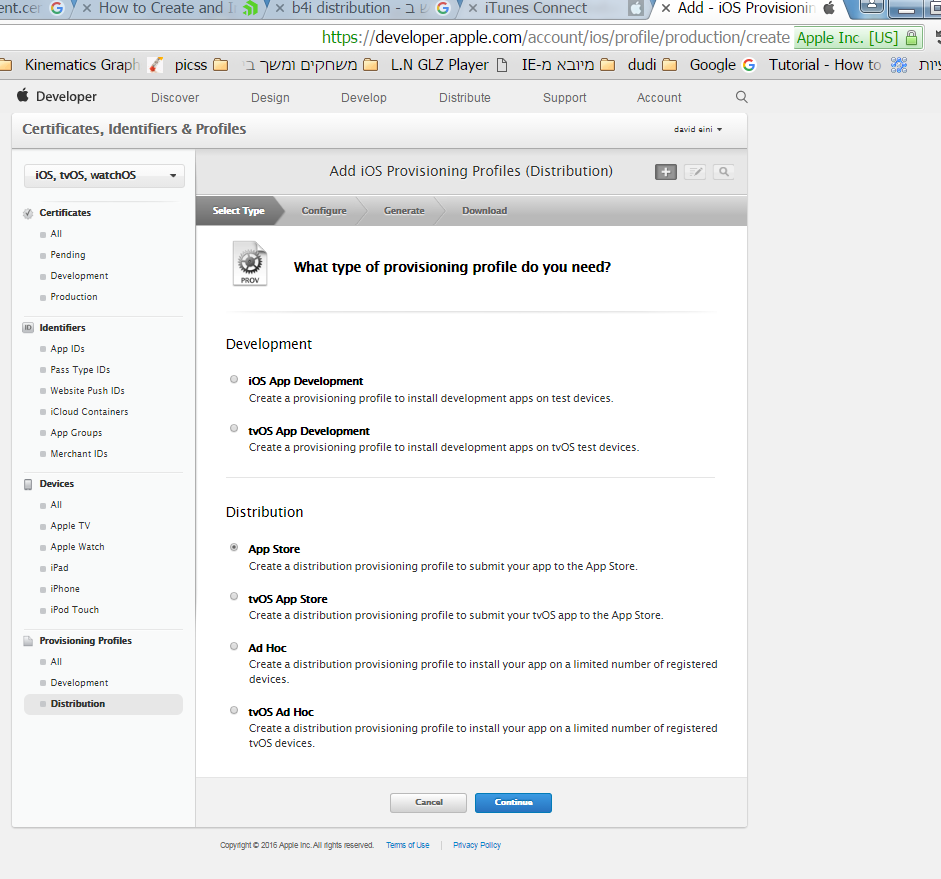Image resolution: width=941 pixels, height=879 pixels.
Task: Click the profile search magnifier icon
Action: coord(724,172)
